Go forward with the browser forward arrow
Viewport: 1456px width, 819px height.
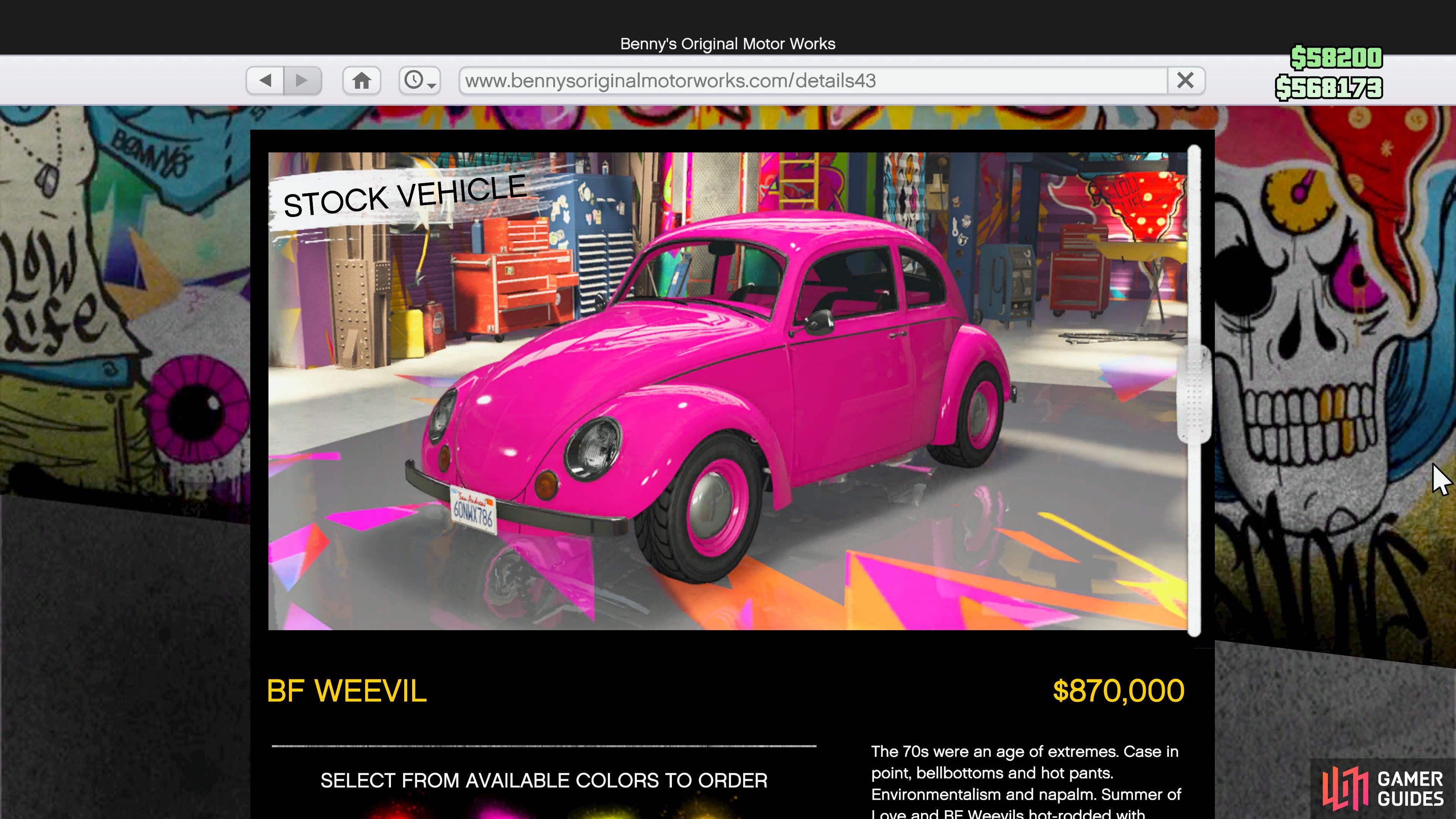point(303,80)
